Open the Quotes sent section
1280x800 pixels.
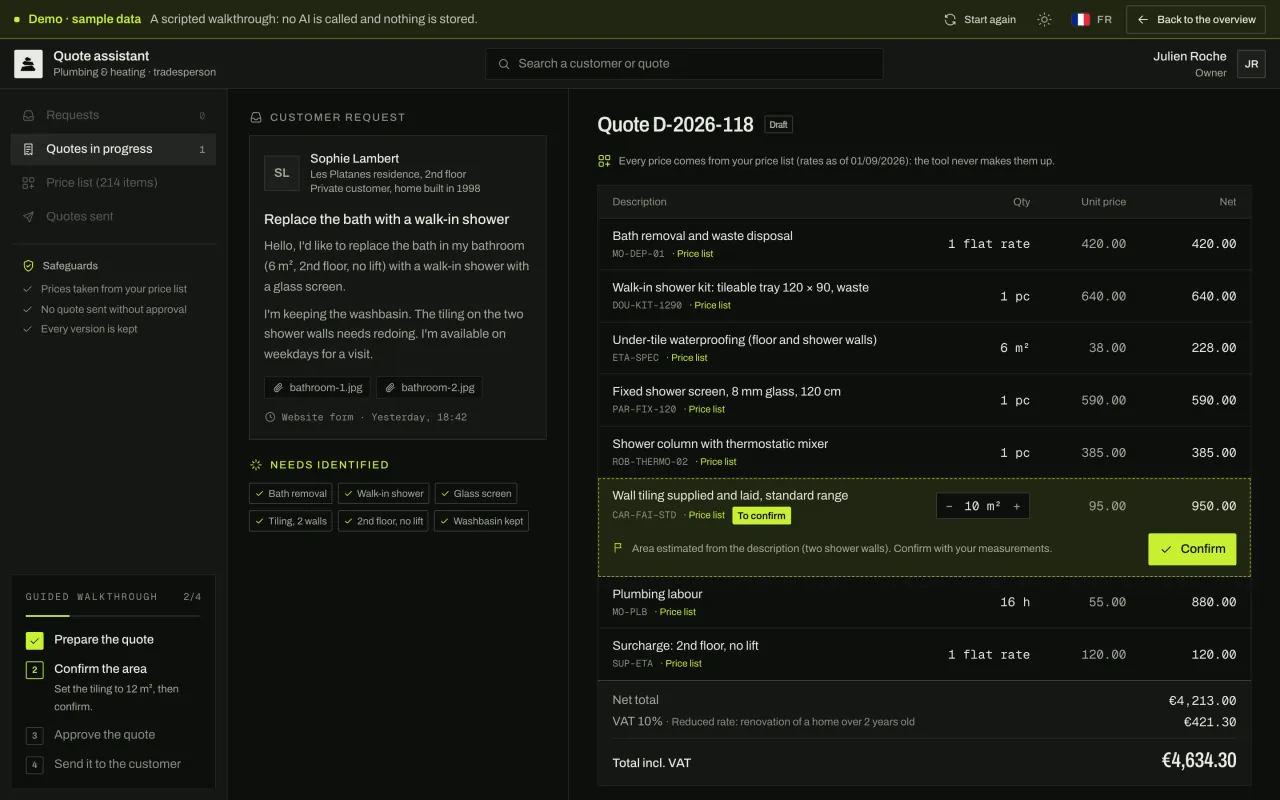[113, 216]
